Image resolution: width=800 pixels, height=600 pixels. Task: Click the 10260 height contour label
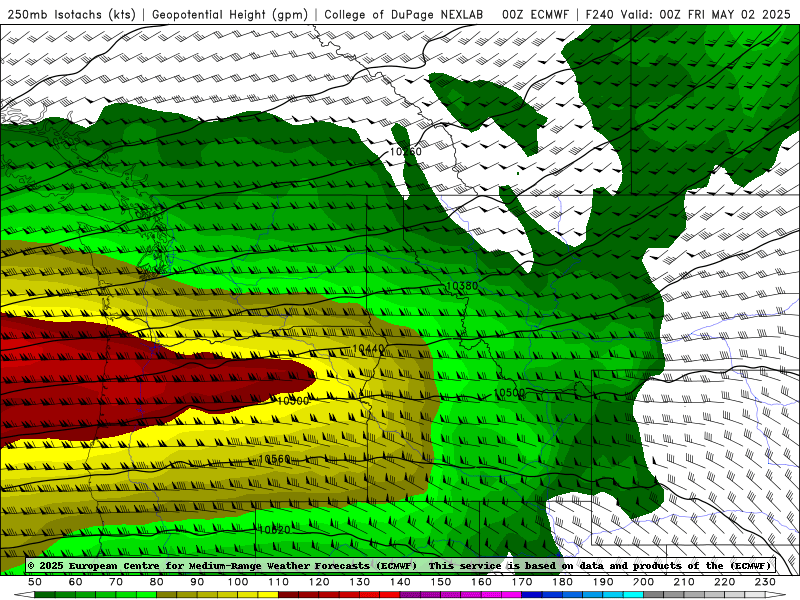[406, 152]
